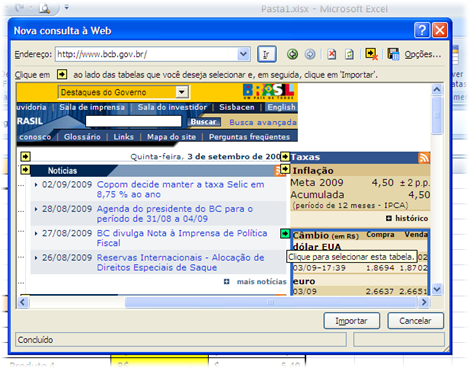Expand the Endereço address dropdown

244,54
